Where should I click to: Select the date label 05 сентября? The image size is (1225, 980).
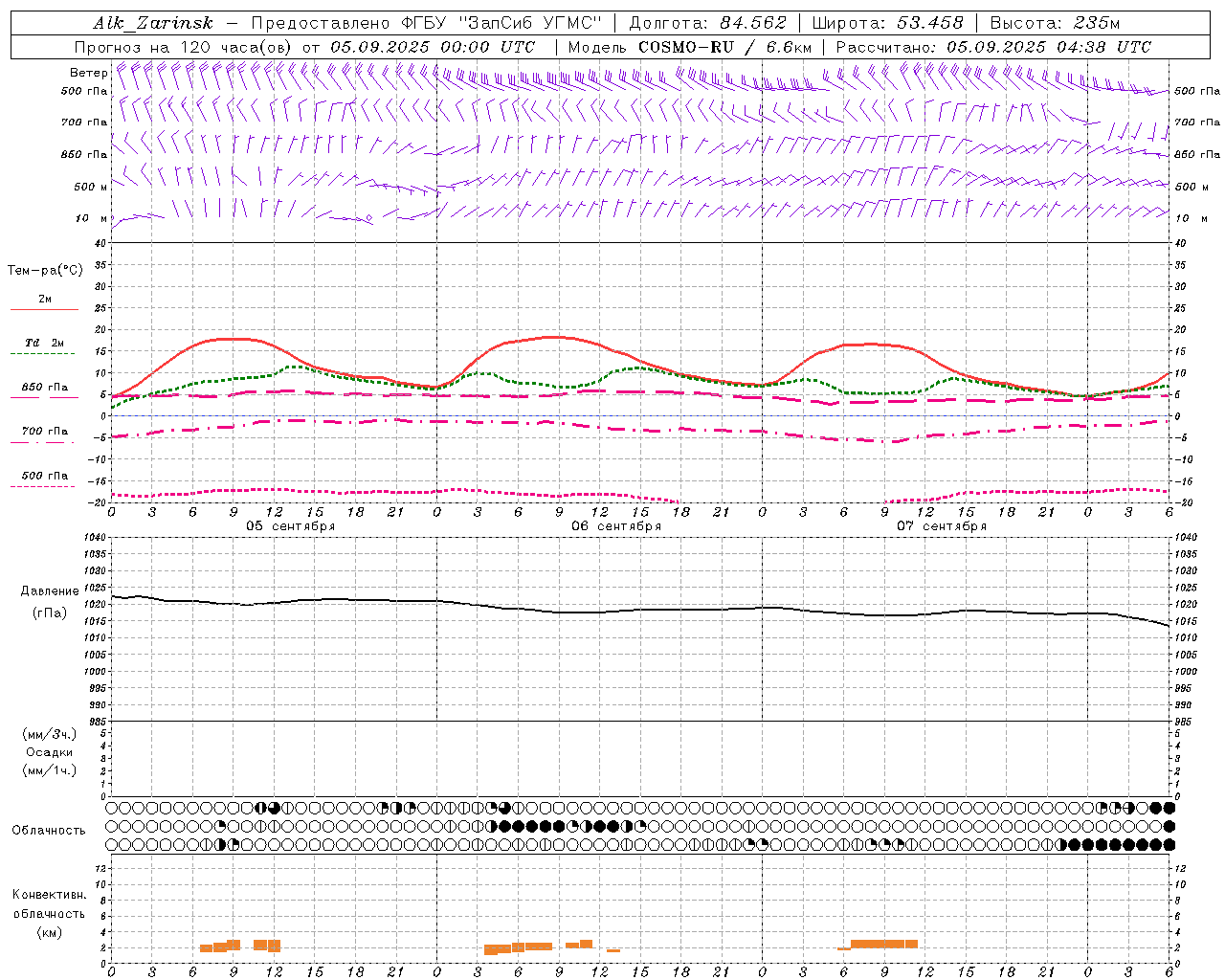coord(291,526)
